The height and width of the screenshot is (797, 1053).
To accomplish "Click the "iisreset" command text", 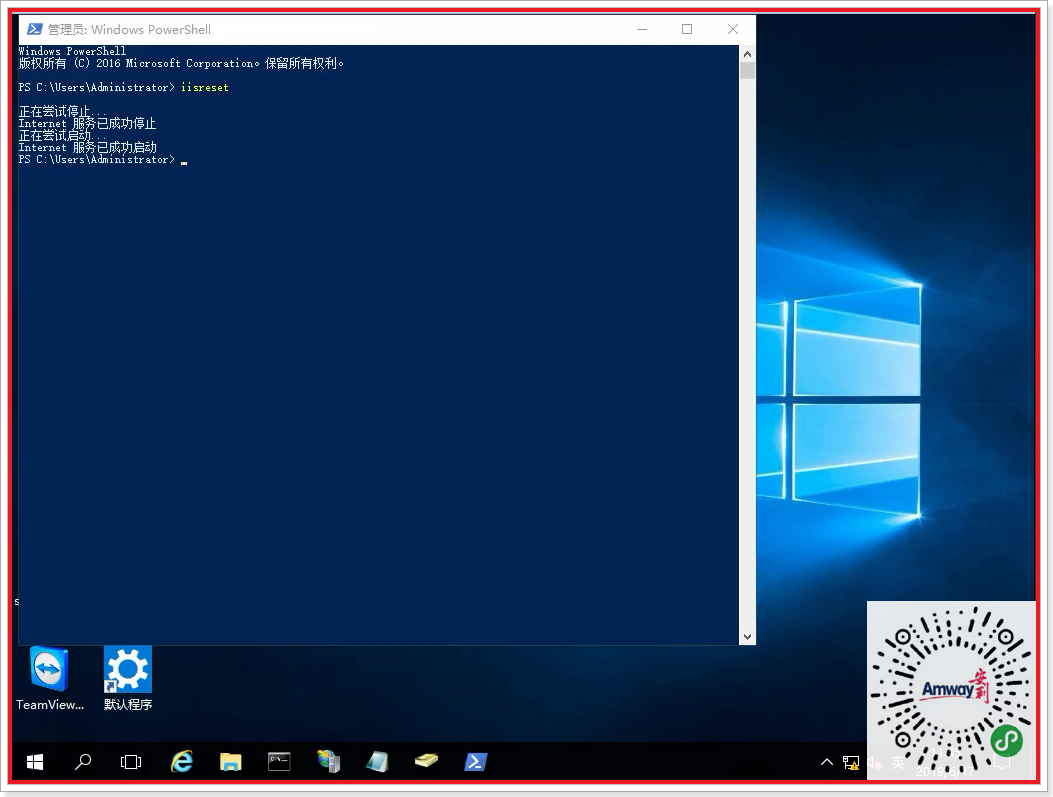I will [x=205, y=87].
